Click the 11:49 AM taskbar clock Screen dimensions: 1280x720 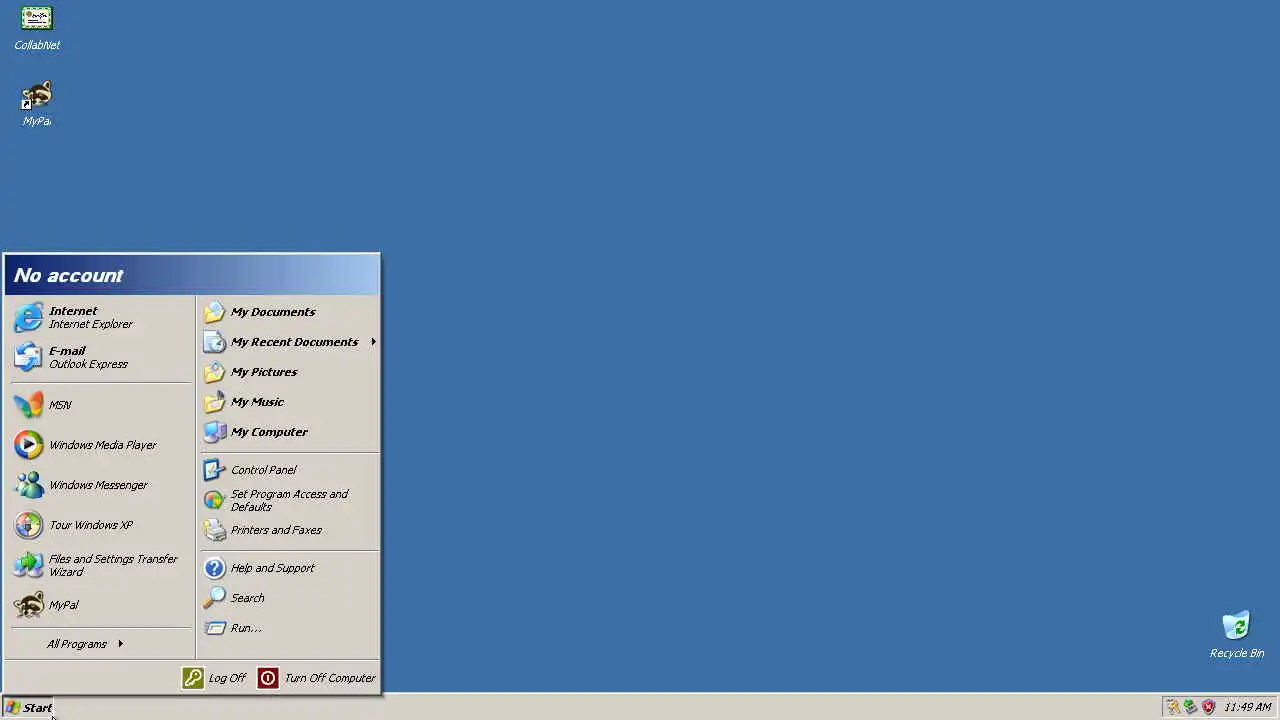[x=1247, y=708]
